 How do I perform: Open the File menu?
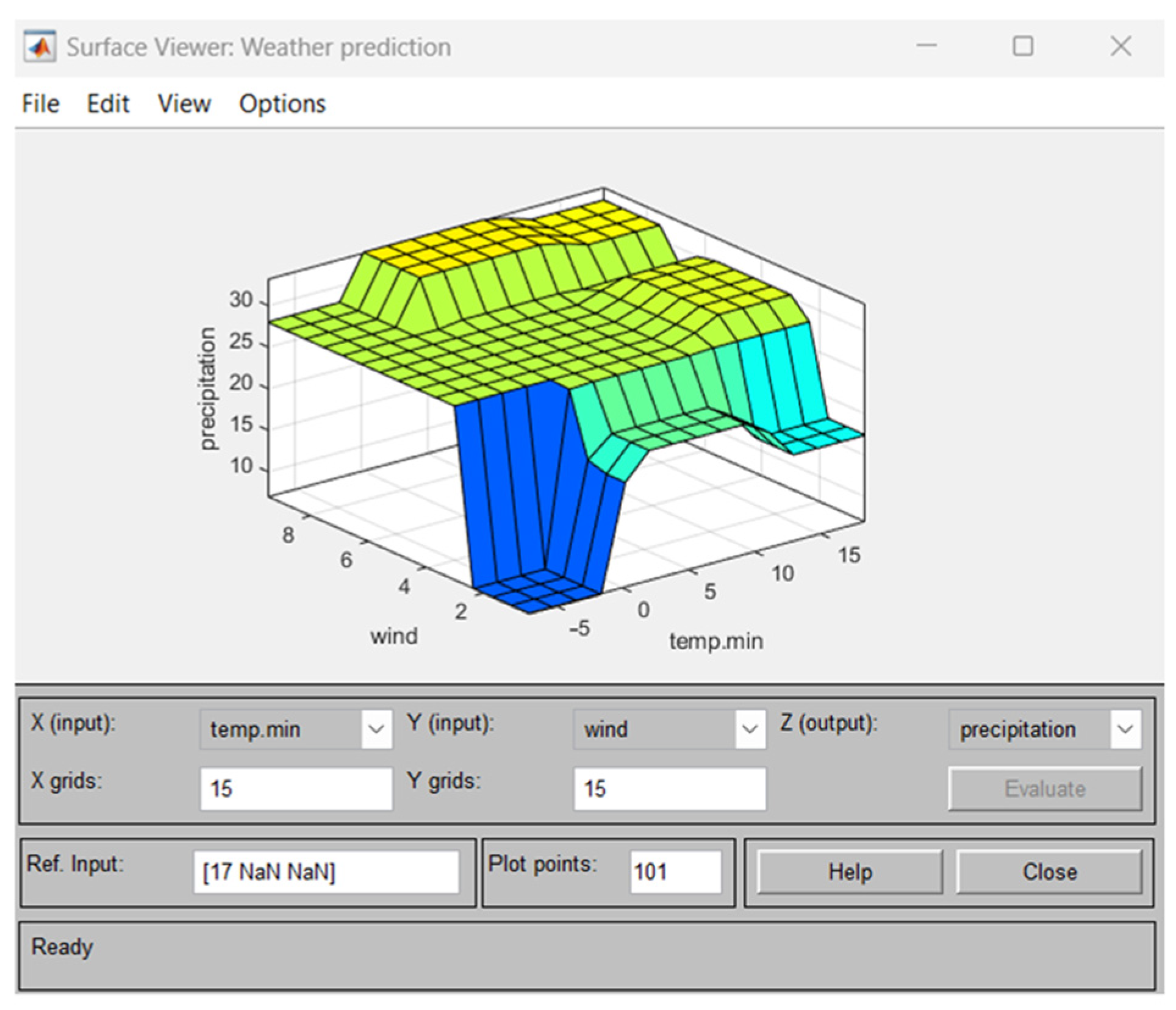click(40, 104)
